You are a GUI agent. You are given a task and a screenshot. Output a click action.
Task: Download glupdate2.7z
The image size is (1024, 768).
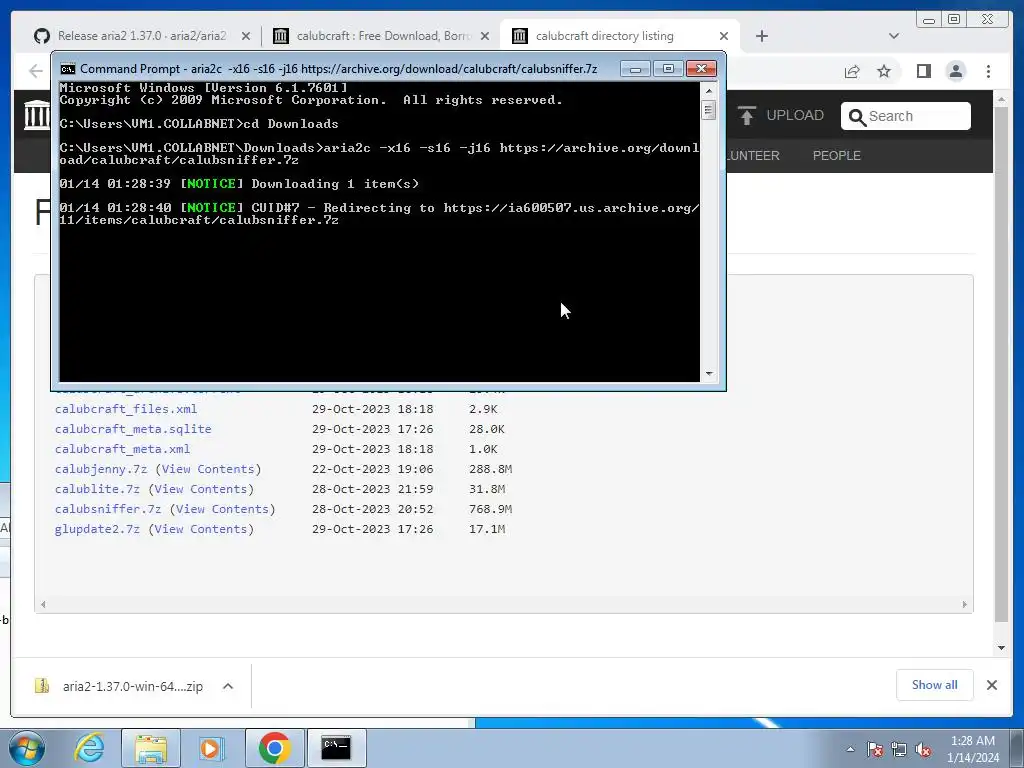pyautogui.click(x=97, y=529)
